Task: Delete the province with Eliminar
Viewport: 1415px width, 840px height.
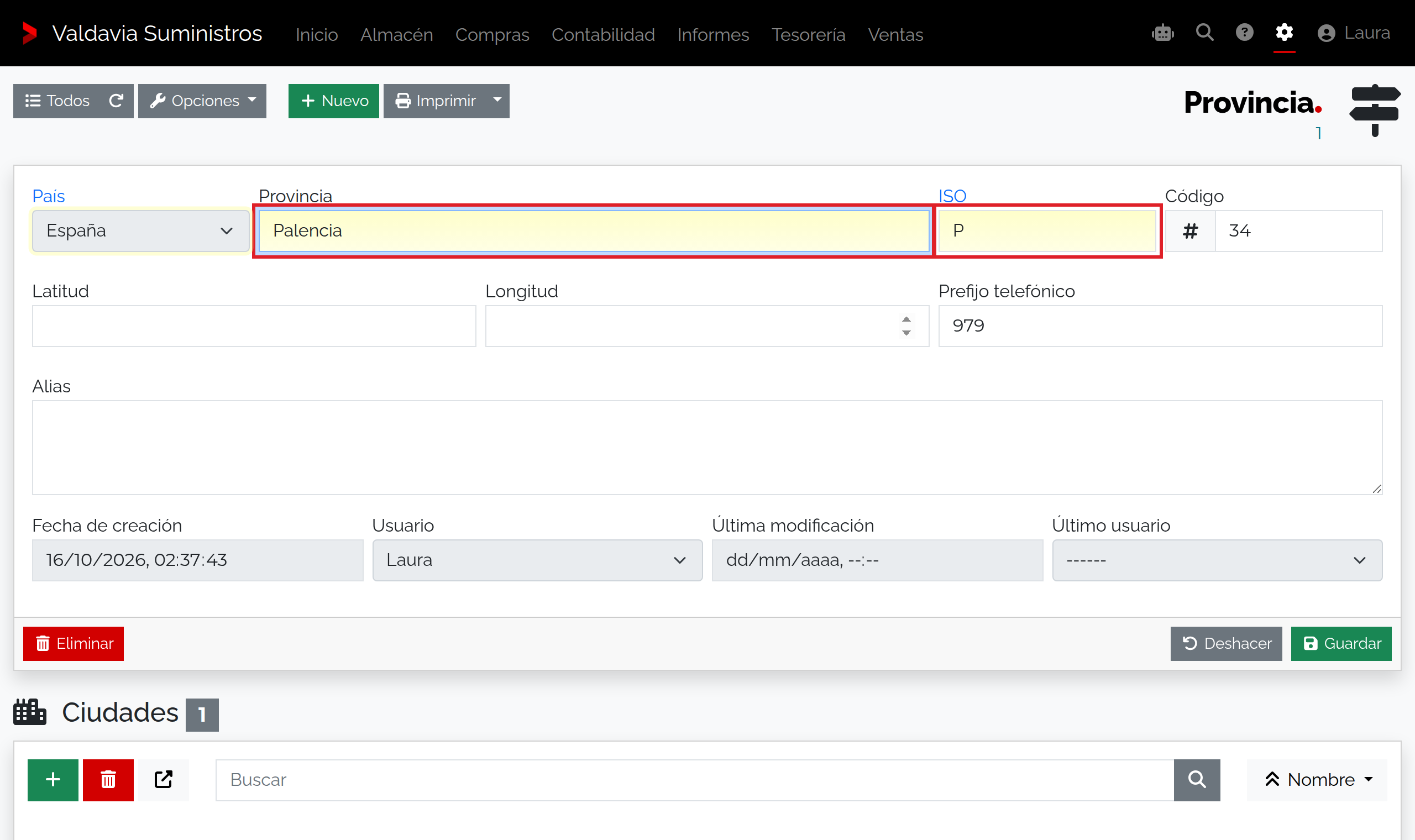Action: click(74, 644)
